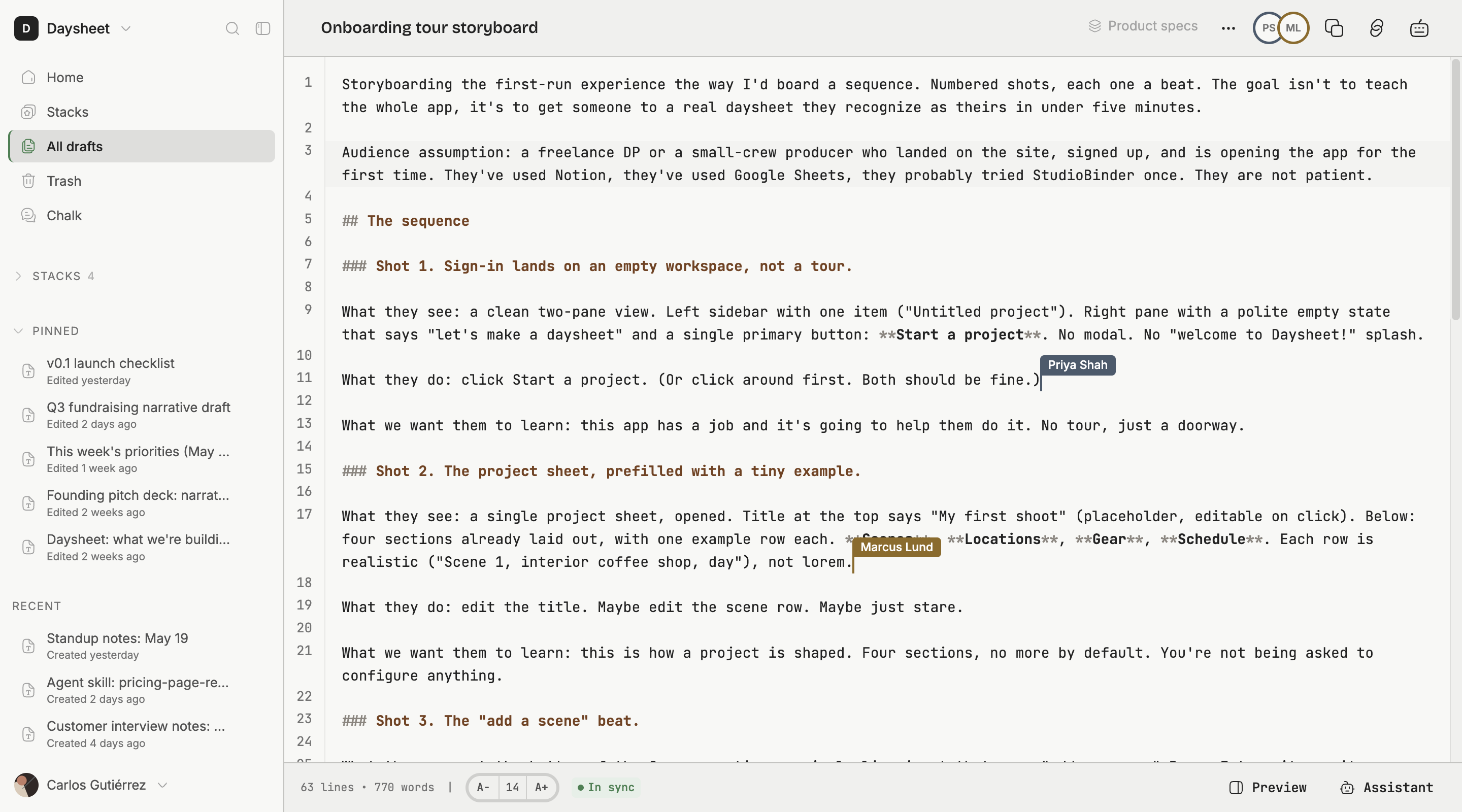Click the ML collaborator avatar

1293,28
